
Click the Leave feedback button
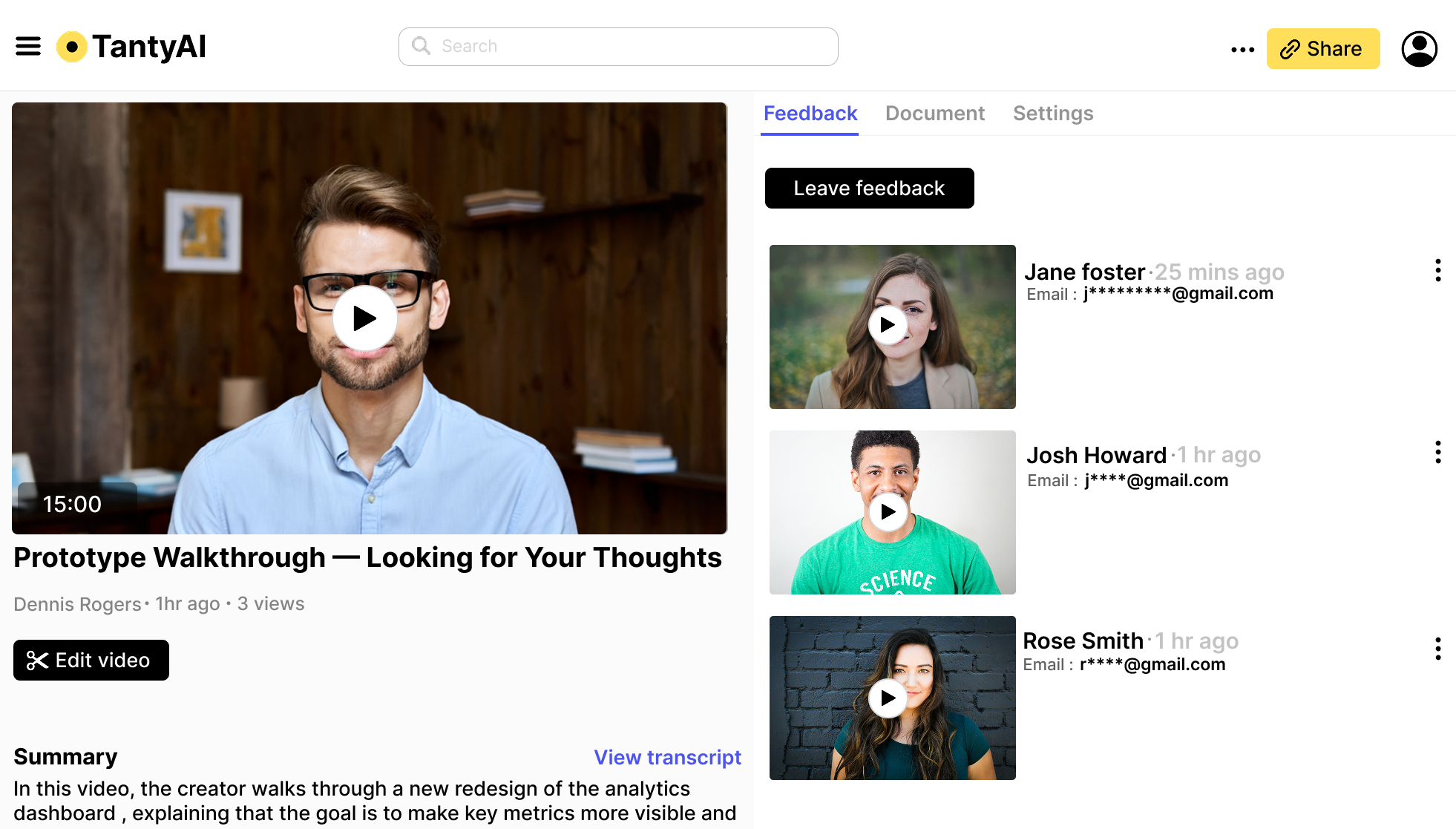(x=869, y=189)
